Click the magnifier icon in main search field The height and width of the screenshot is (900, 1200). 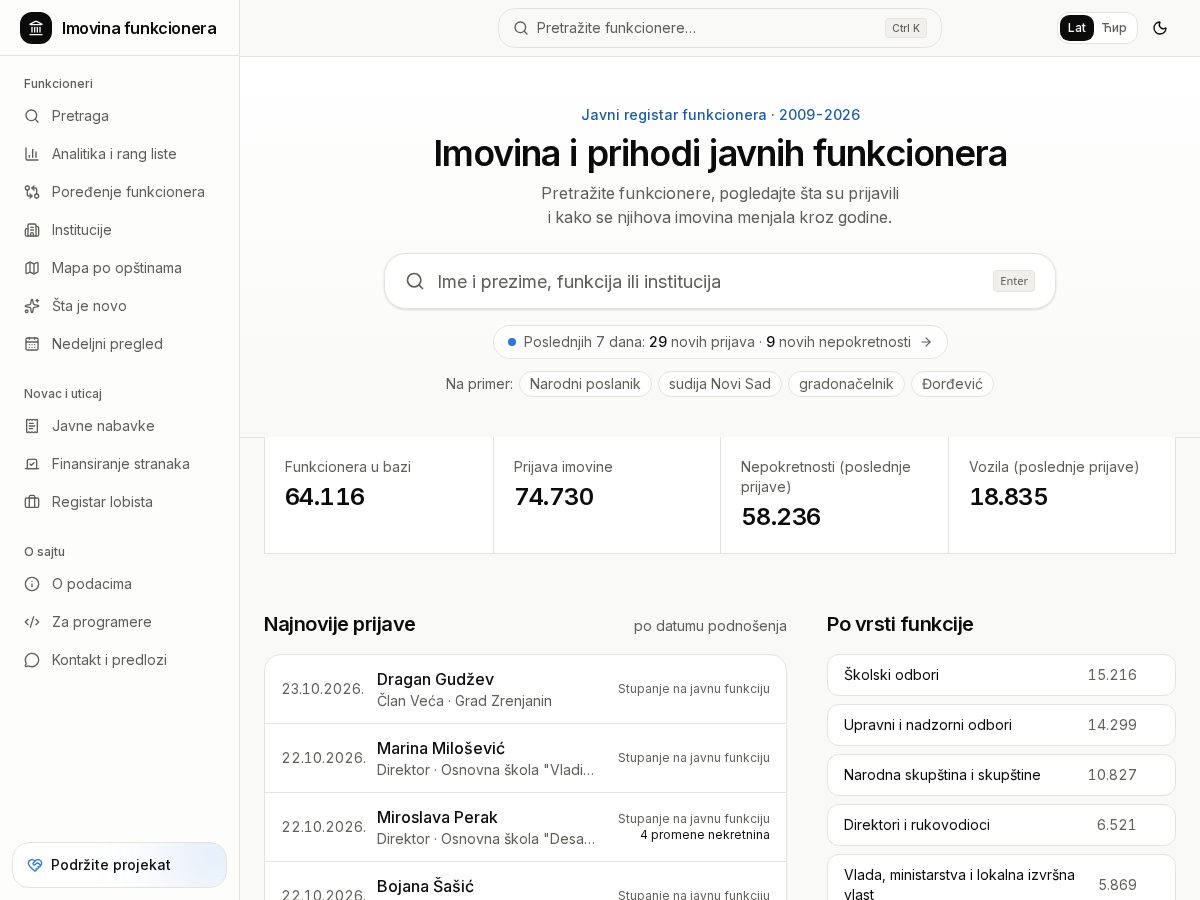click(x=415, y=281)
